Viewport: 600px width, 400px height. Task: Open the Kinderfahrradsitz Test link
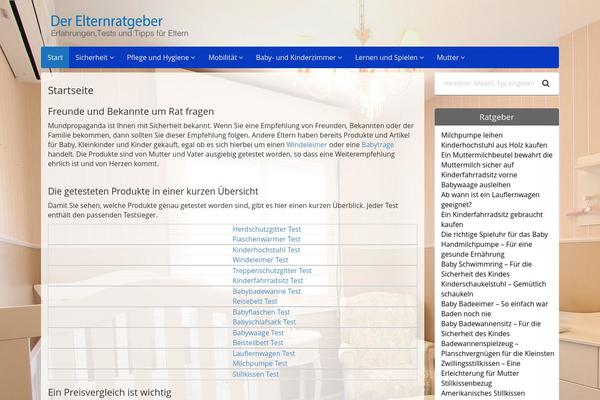pyautogui.click(x=267, y=280)
